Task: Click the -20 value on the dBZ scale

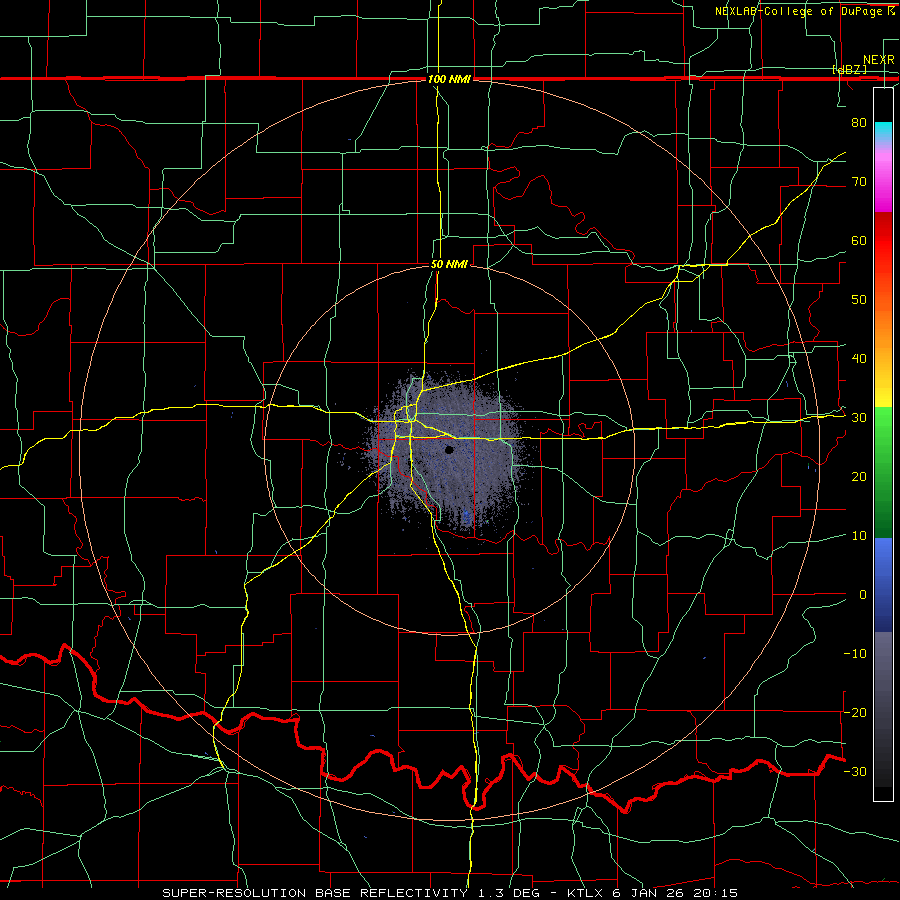Action: coord(855,713)
